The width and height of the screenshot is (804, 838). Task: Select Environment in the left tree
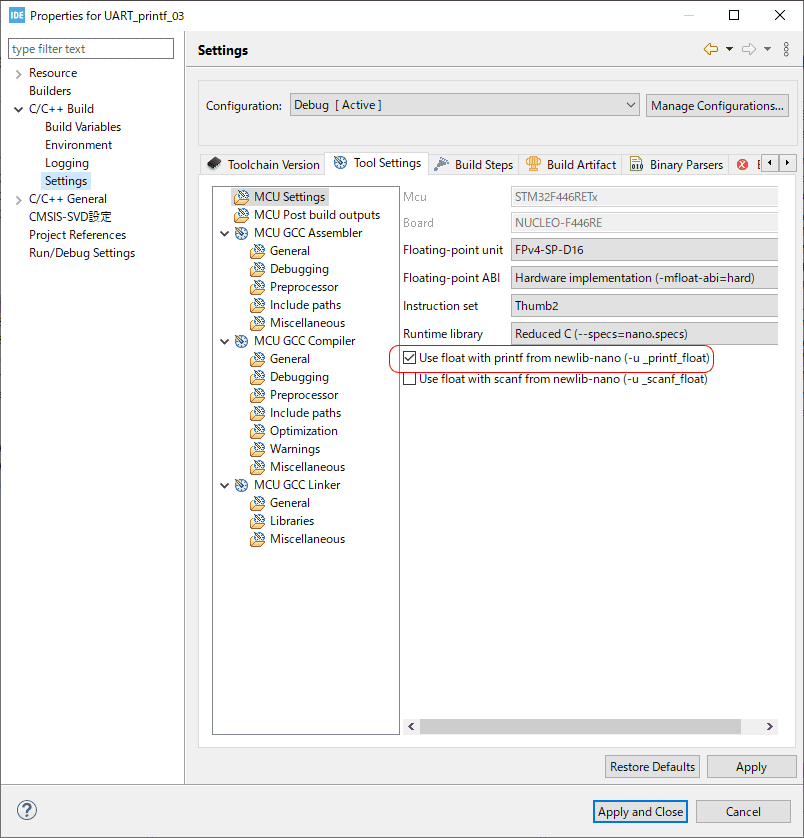point(79,145)
